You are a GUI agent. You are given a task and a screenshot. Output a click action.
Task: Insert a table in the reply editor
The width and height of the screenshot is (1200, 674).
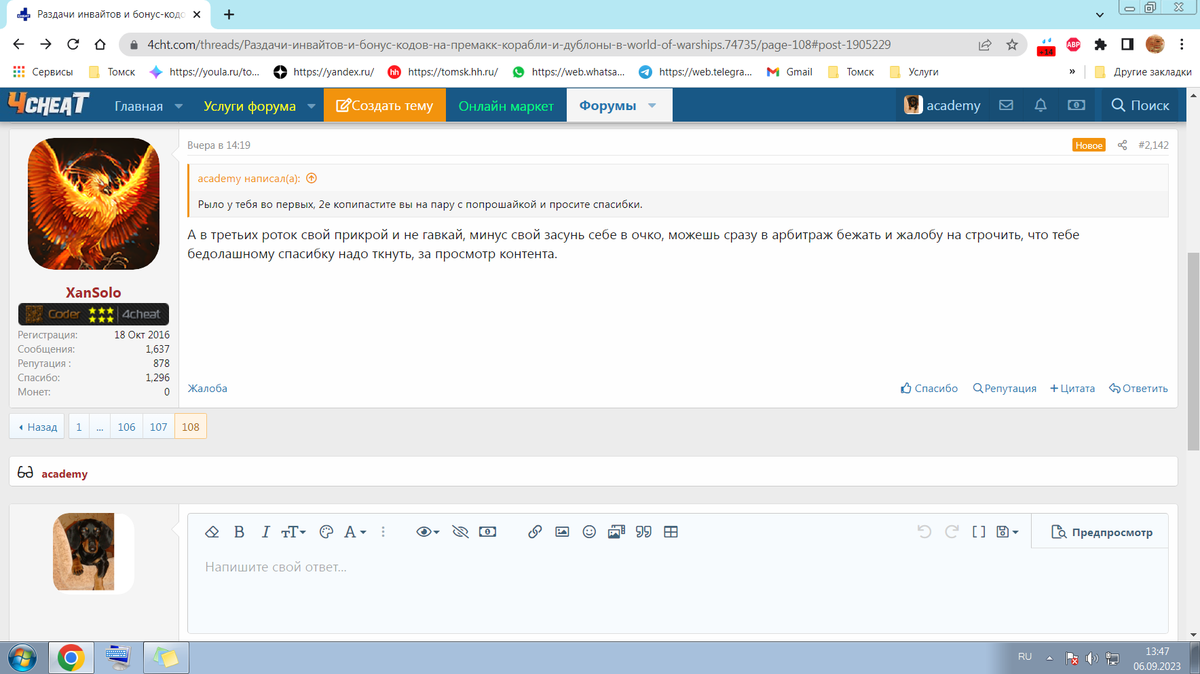click(671, 532)
